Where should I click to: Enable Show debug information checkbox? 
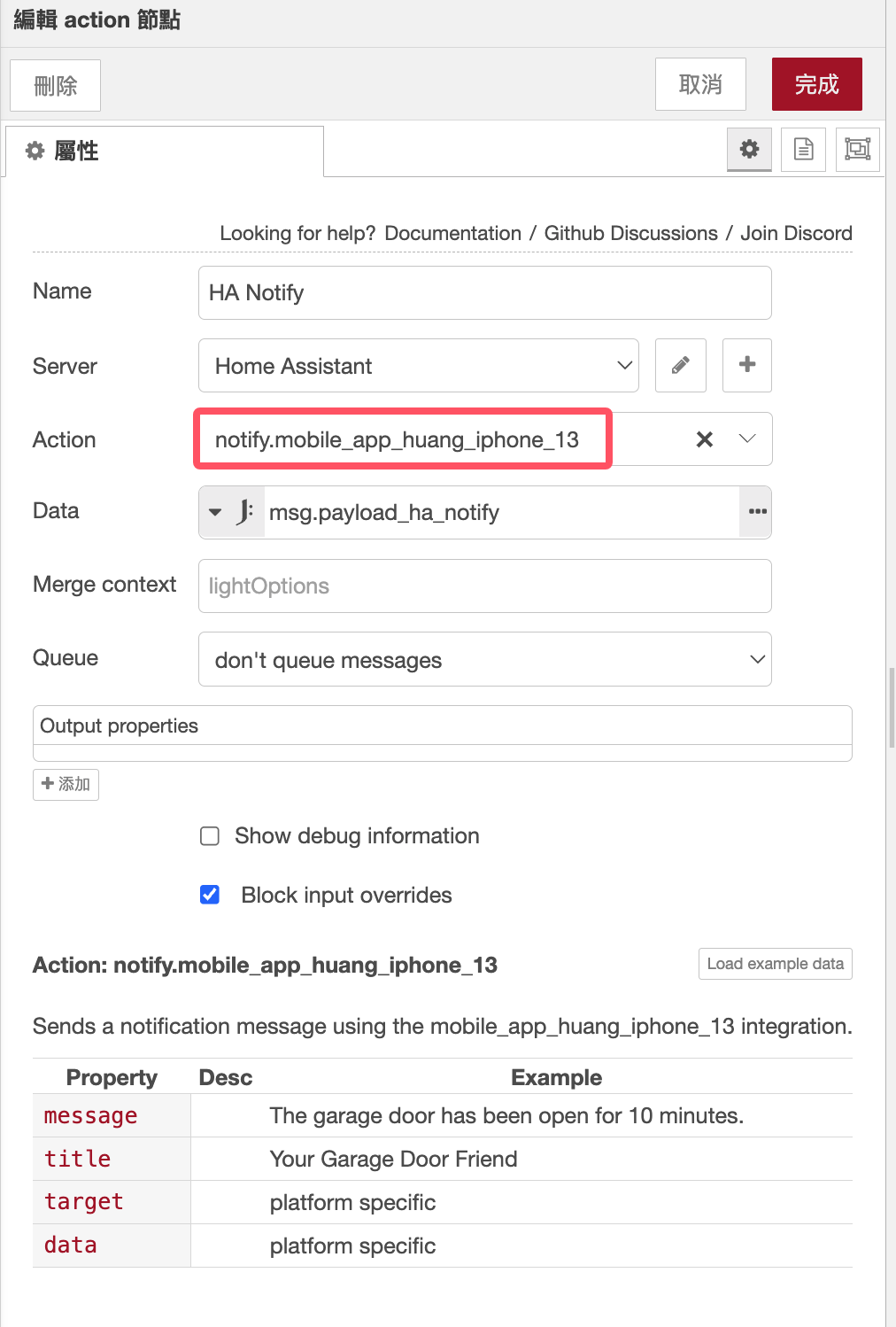click(210, 836)
